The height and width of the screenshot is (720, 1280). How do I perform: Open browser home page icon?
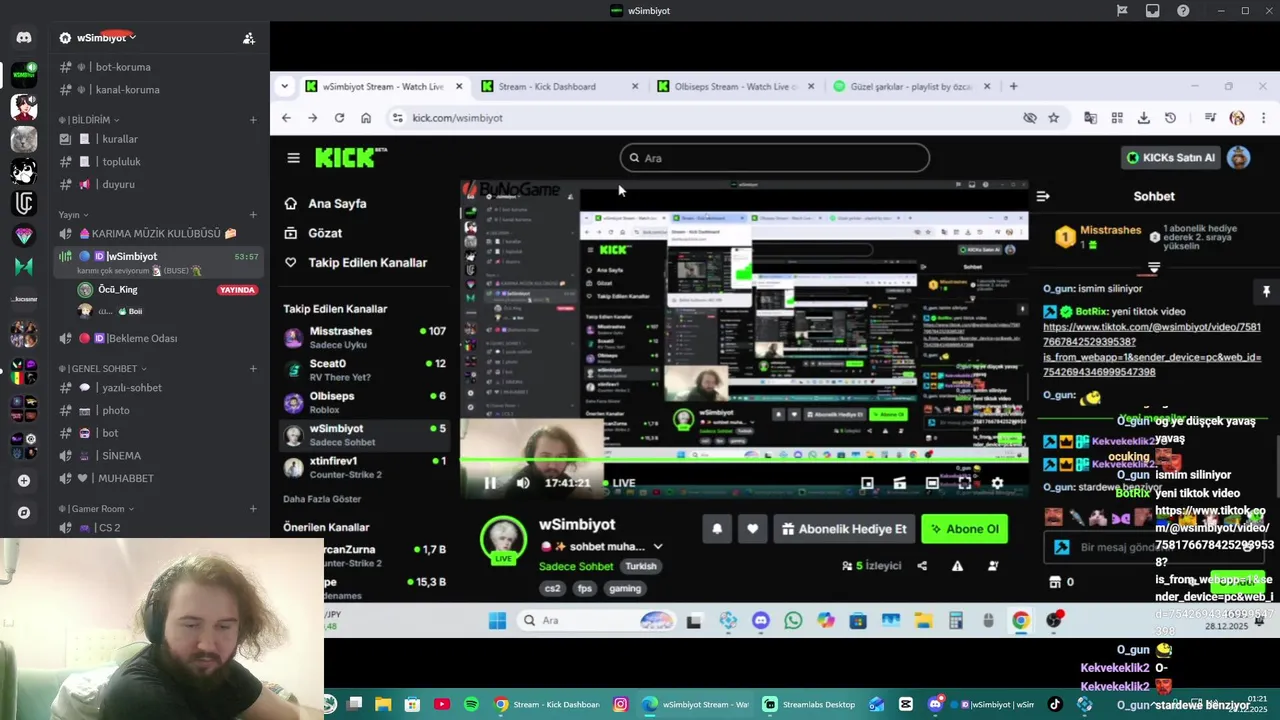[366, 118]
